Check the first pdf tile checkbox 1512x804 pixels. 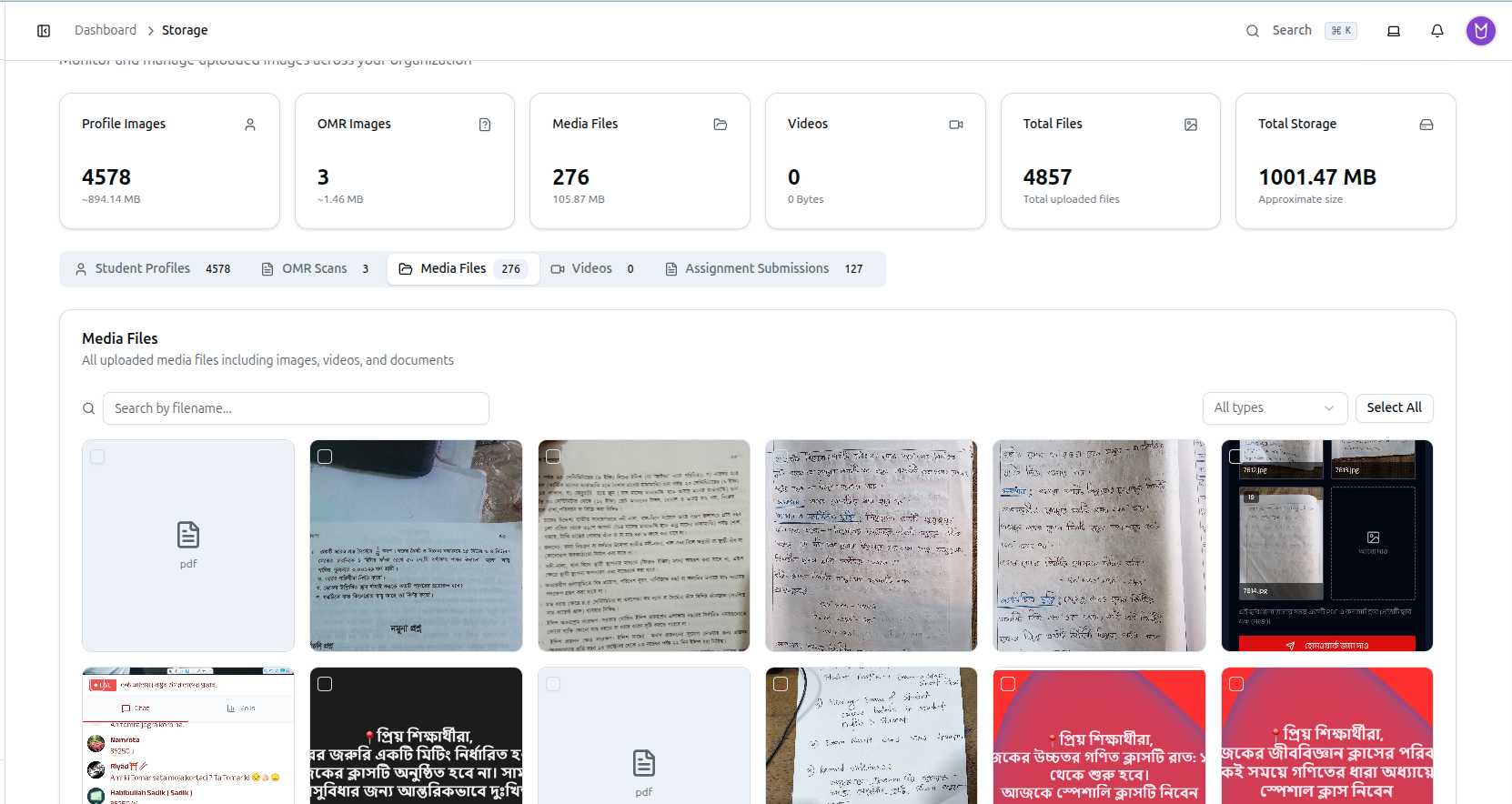(x=97, y=457)
